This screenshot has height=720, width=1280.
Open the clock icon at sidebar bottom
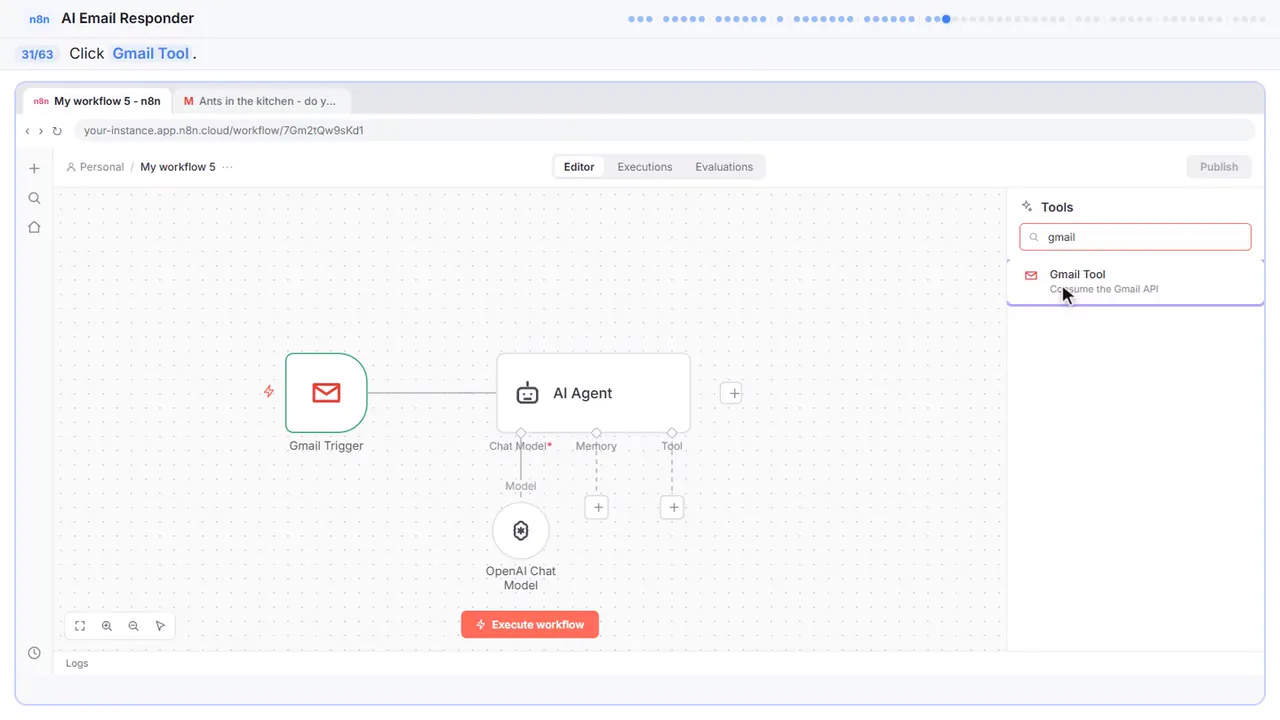coord(34,653)
